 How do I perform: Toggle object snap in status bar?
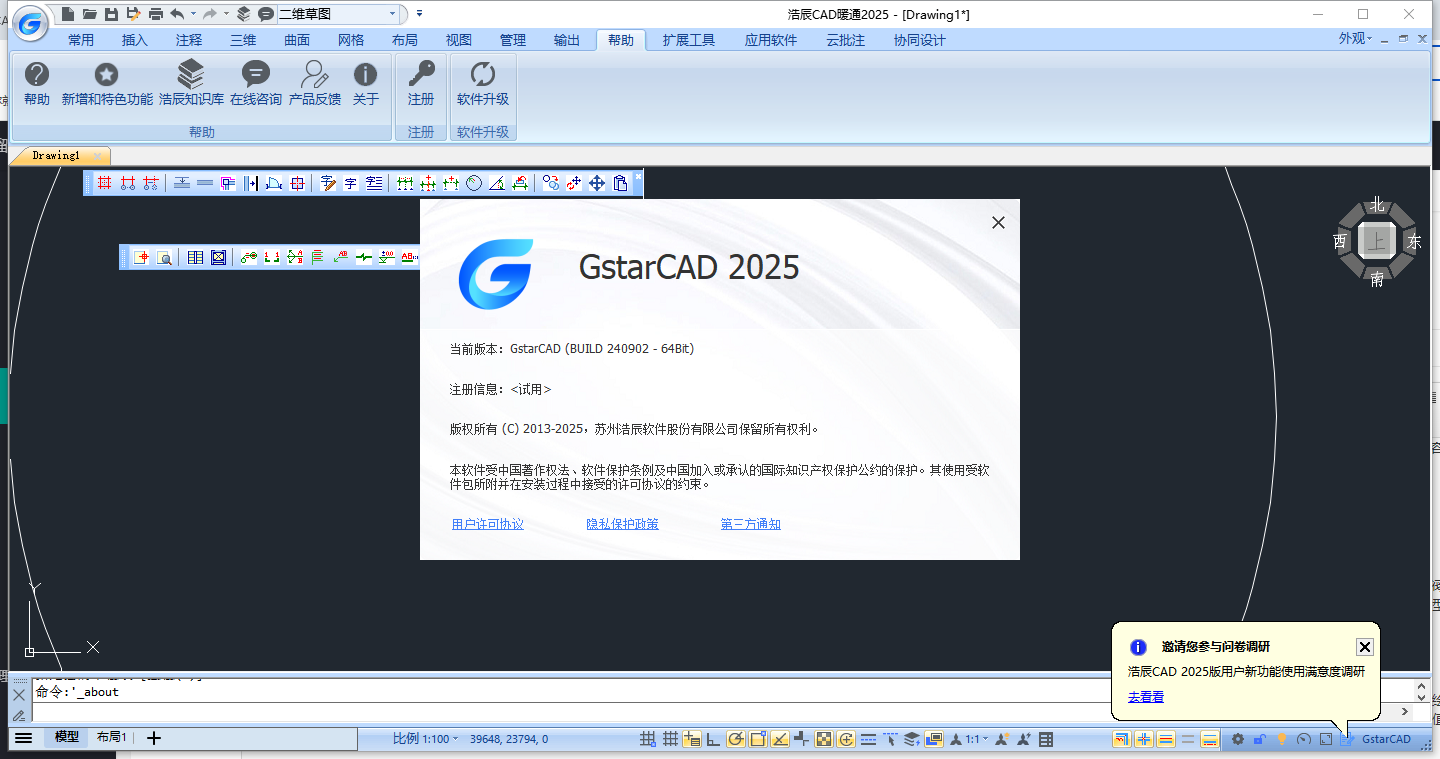(x=757, y=739)
